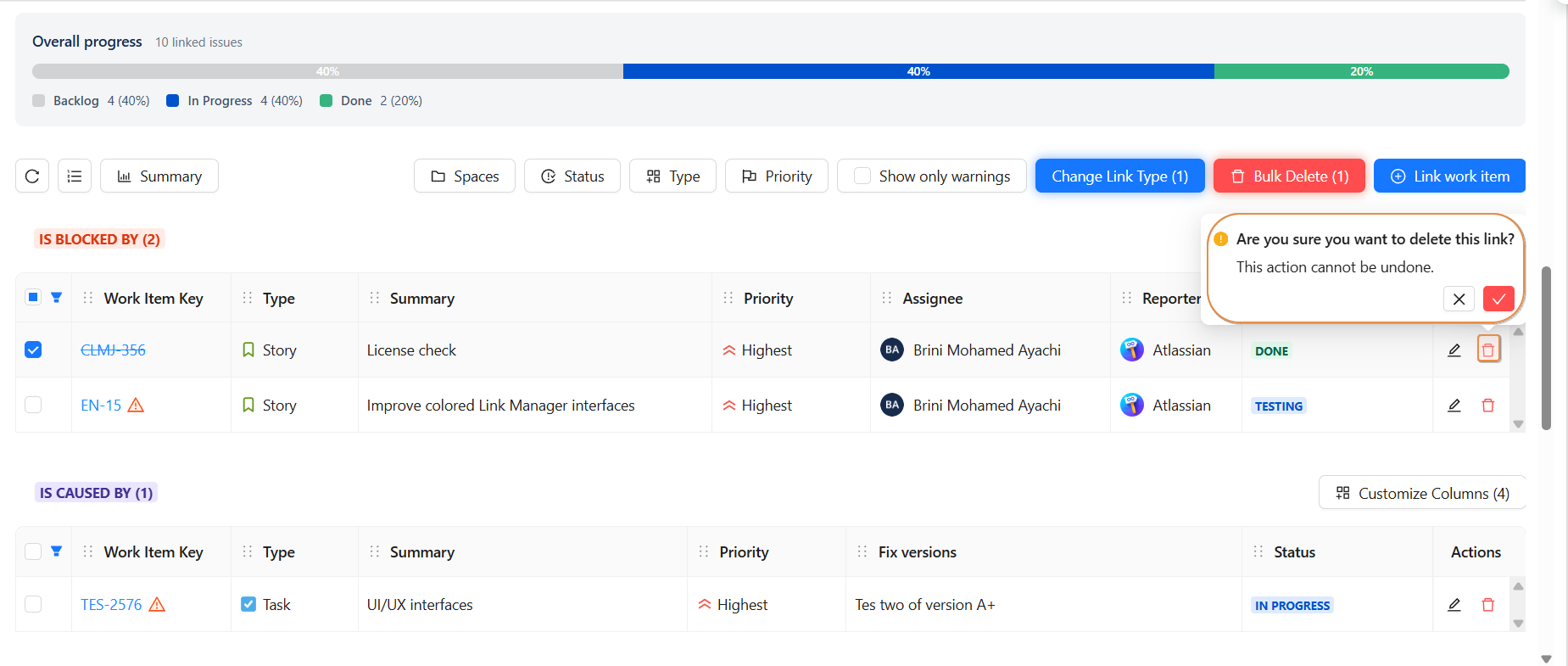Open the Summary chart view
The image size is (1568, 666).
click(159, 176)
